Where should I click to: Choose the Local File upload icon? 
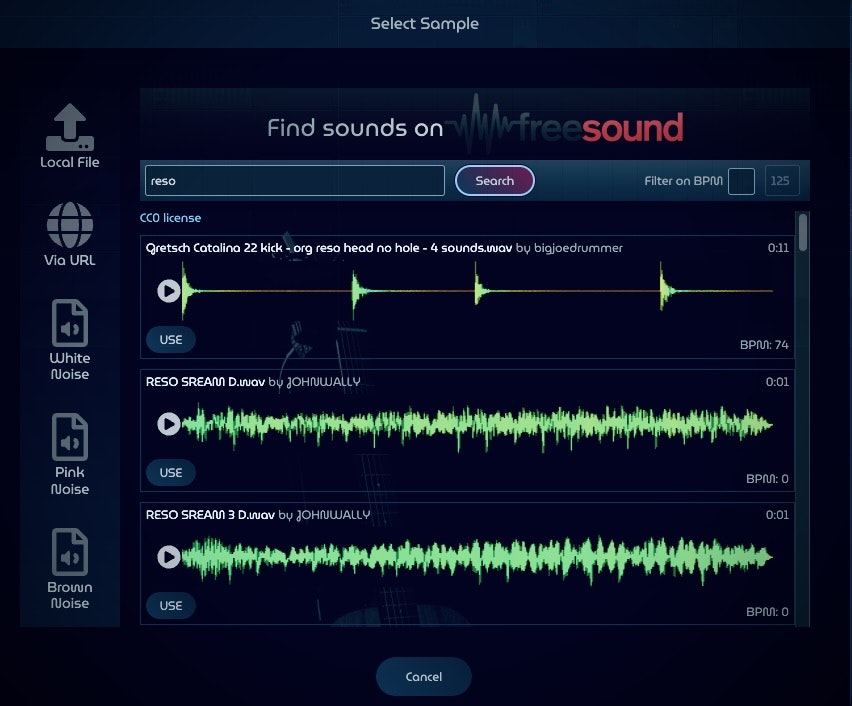click(x=70, y=127)
